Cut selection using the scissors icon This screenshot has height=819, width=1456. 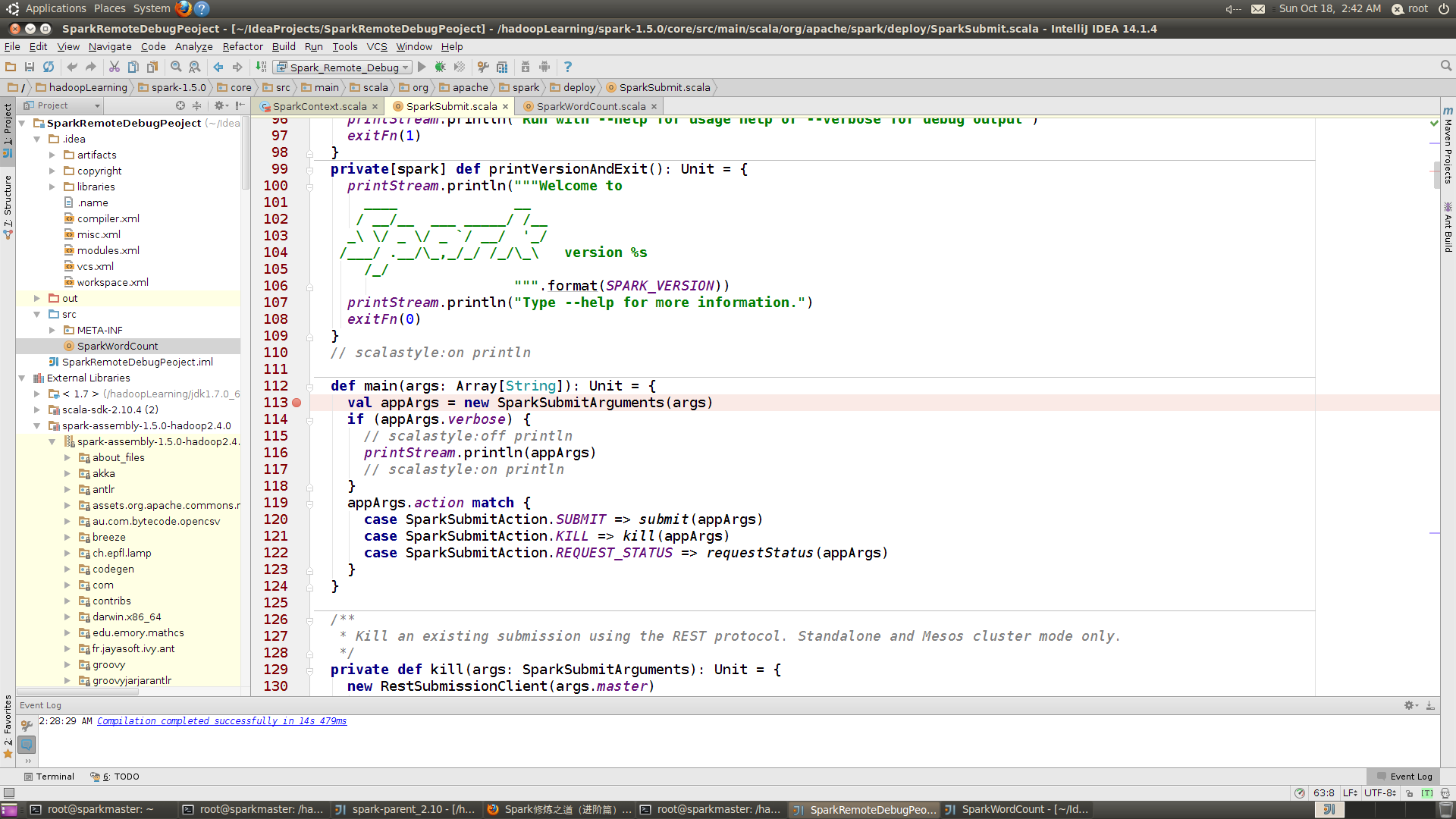tap(115, 67)
